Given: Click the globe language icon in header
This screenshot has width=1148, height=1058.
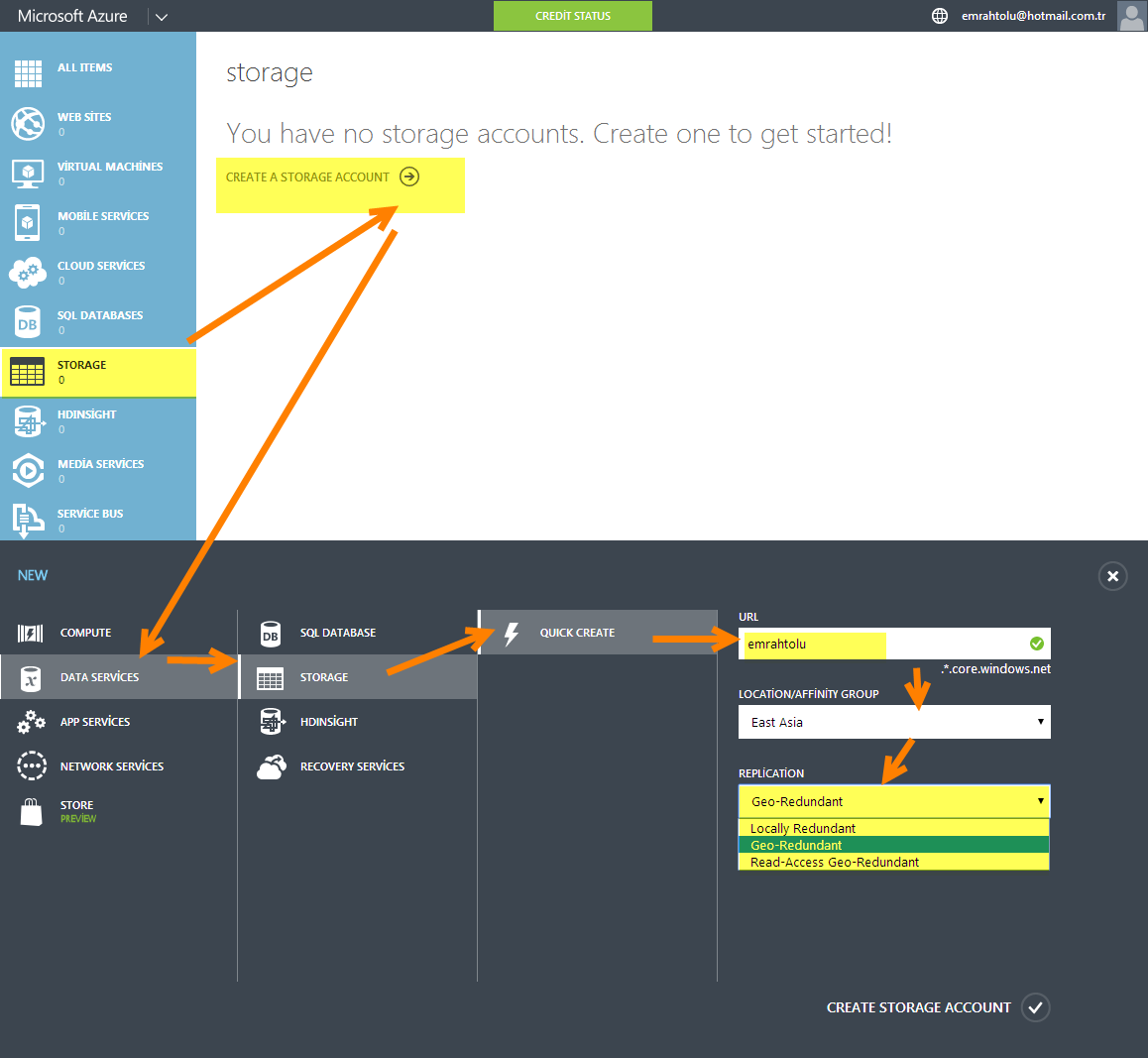Looking at the screenshot, I should pos(940,16).
